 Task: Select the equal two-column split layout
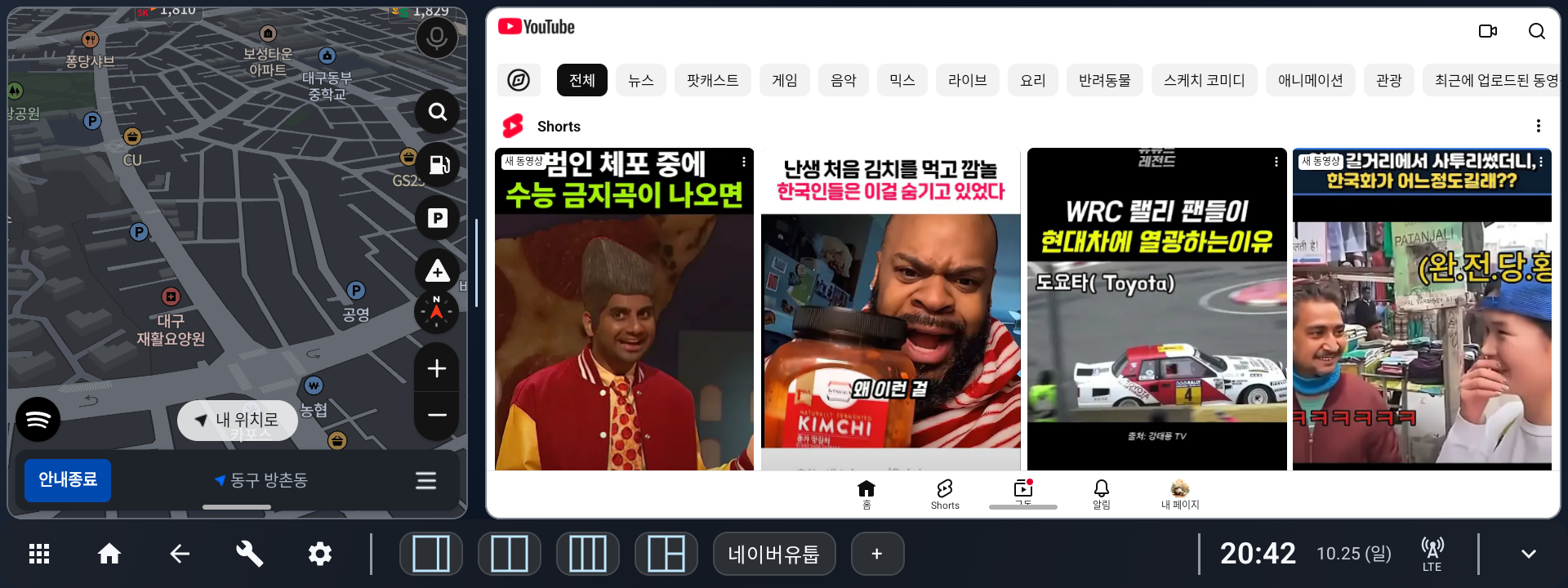tap(510, 554)
